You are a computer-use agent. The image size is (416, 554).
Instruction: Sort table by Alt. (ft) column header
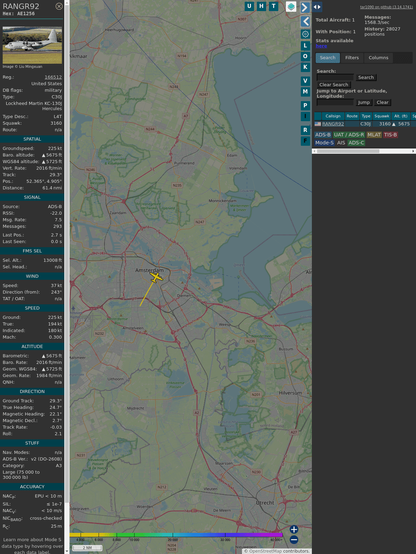(400, 116)
